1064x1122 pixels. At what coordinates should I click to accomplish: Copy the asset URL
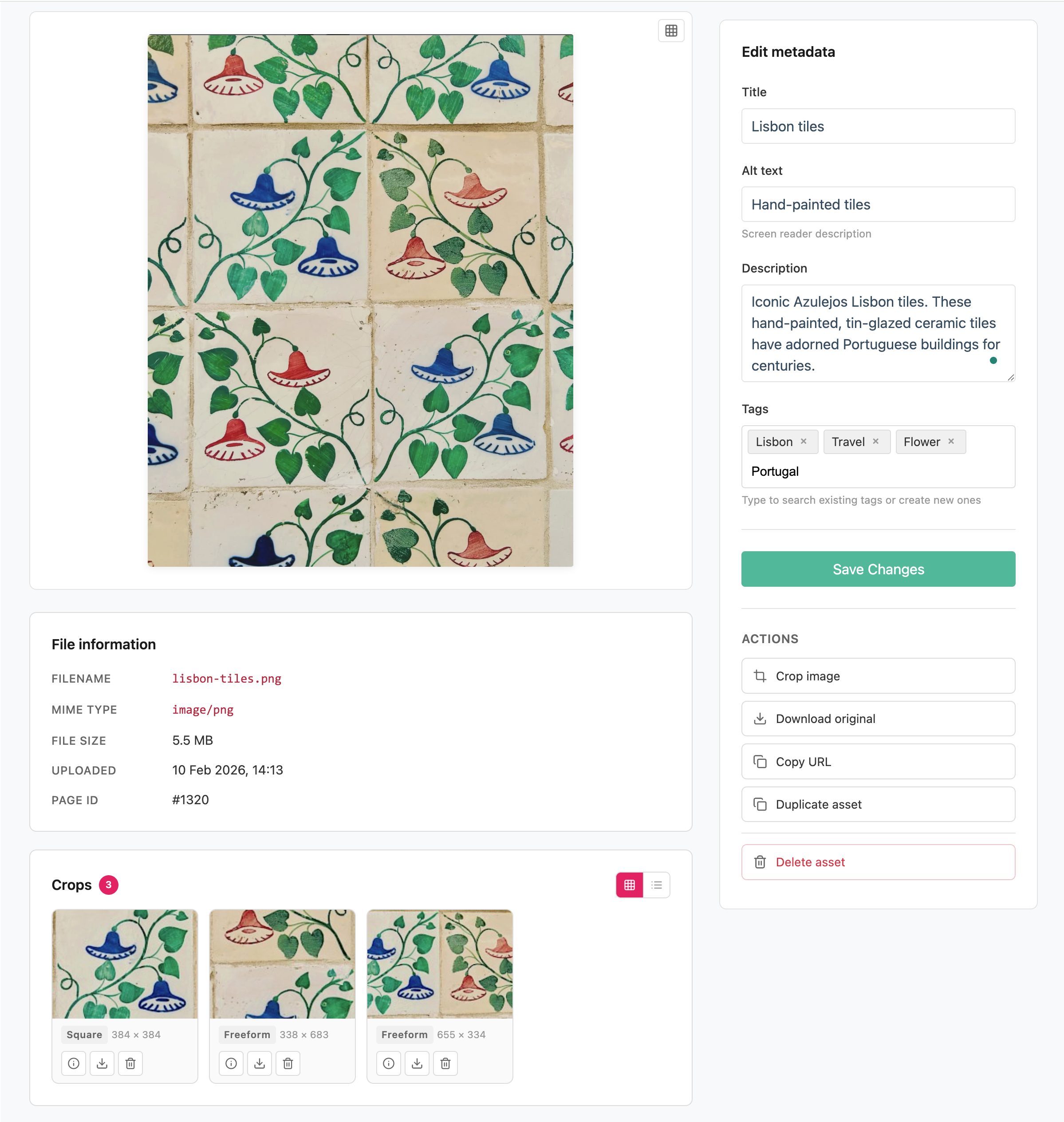(x=878, y=762)
